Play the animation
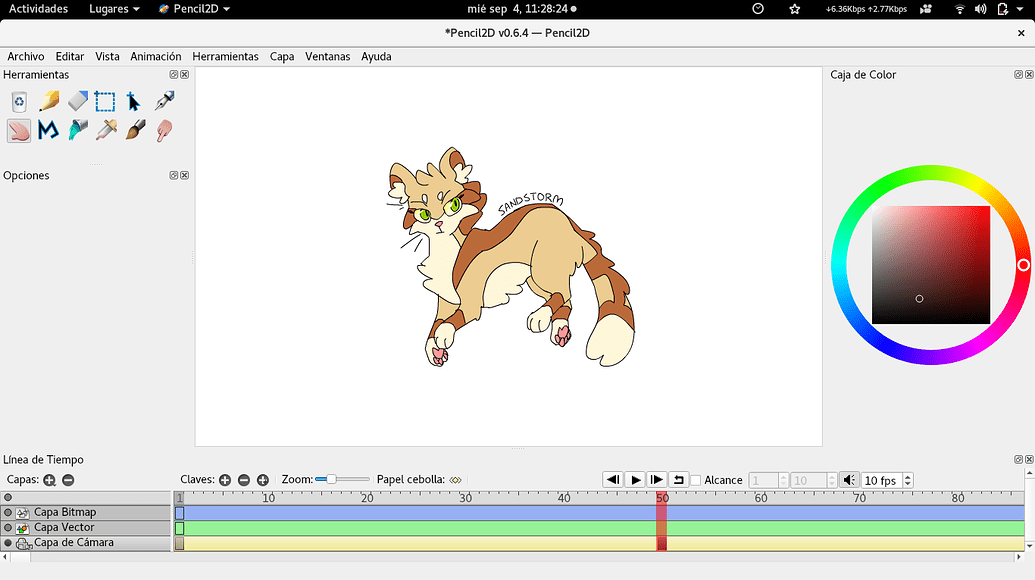Image resolution: width=1035 pixels, height=580 pixels. click(x=635, y=480)
